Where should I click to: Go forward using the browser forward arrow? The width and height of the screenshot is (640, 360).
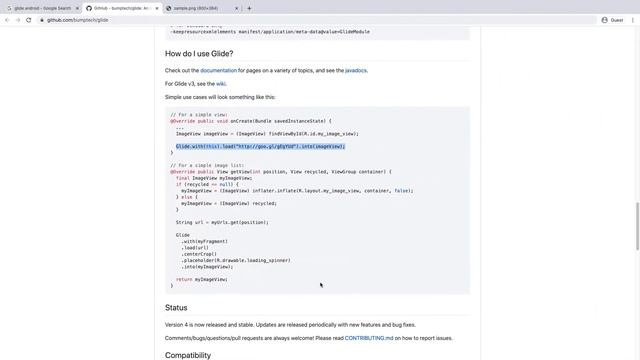(x=18, y=20)
